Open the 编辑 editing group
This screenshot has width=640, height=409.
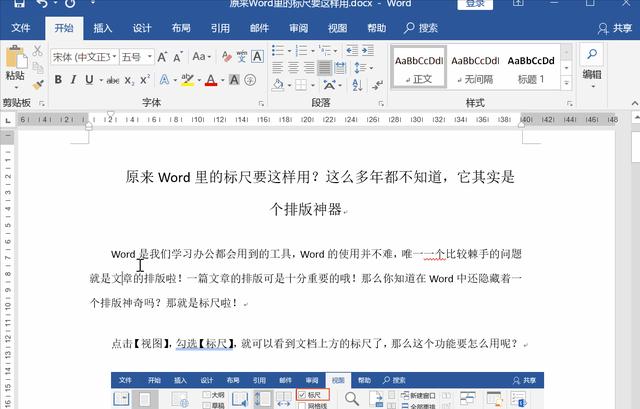coord(592,67)
